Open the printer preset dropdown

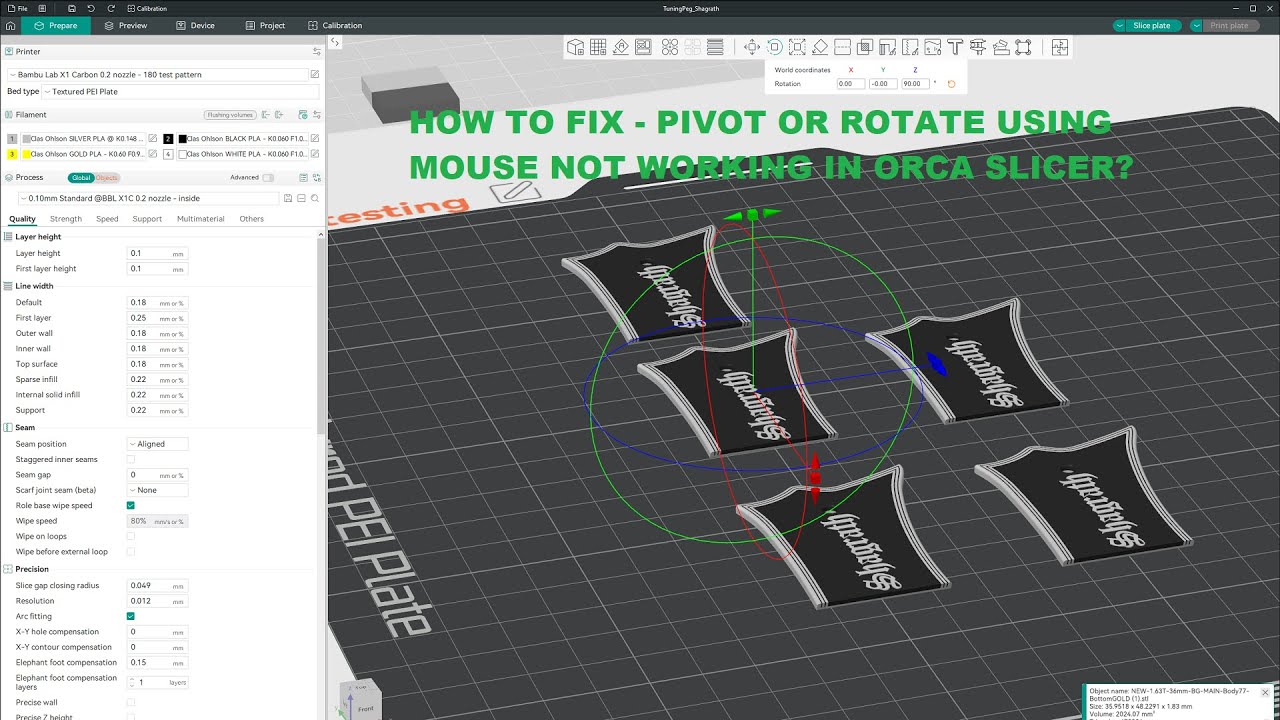(156, 74)
